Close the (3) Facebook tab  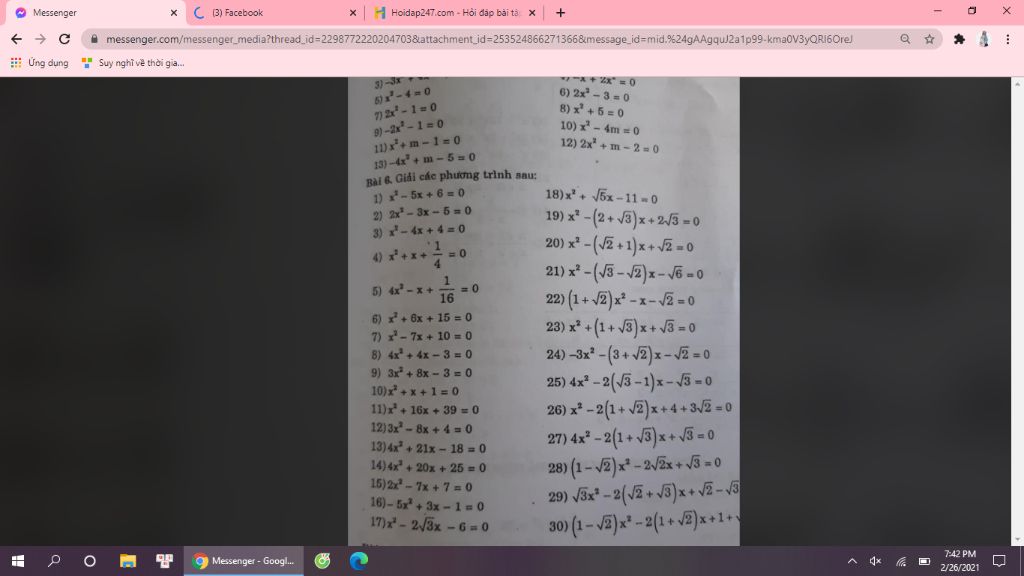(x=353, y=12)
